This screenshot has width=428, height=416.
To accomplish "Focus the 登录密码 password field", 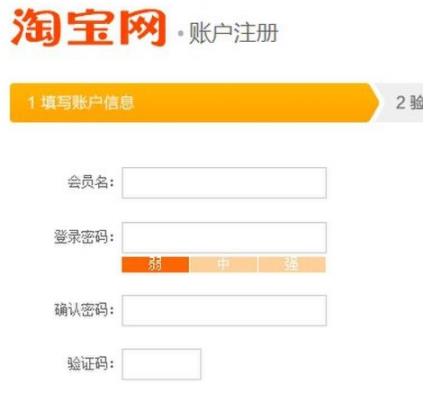I will (224, 238).
